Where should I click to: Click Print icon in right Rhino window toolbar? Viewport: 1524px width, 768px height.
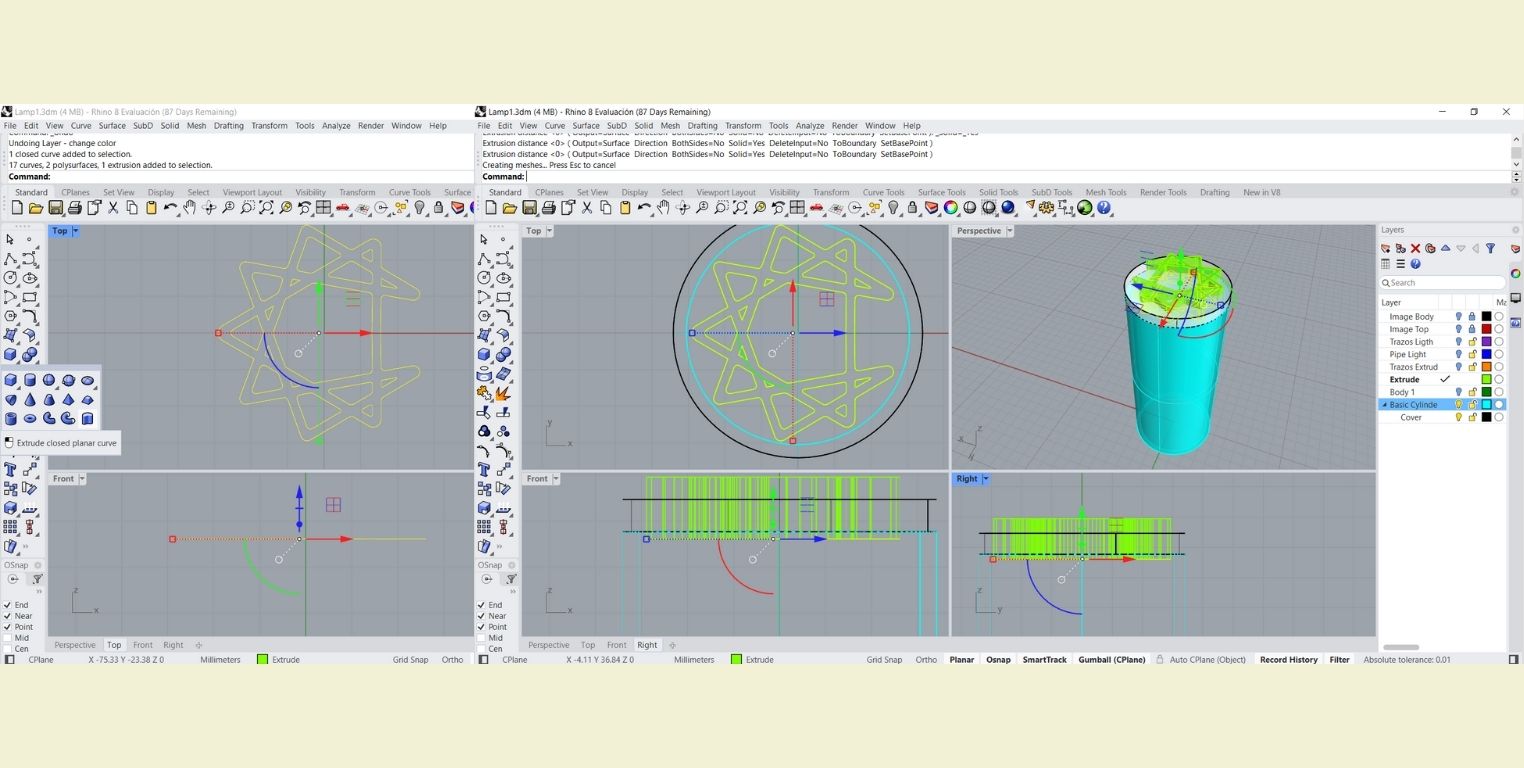click(x=548, y=208)
